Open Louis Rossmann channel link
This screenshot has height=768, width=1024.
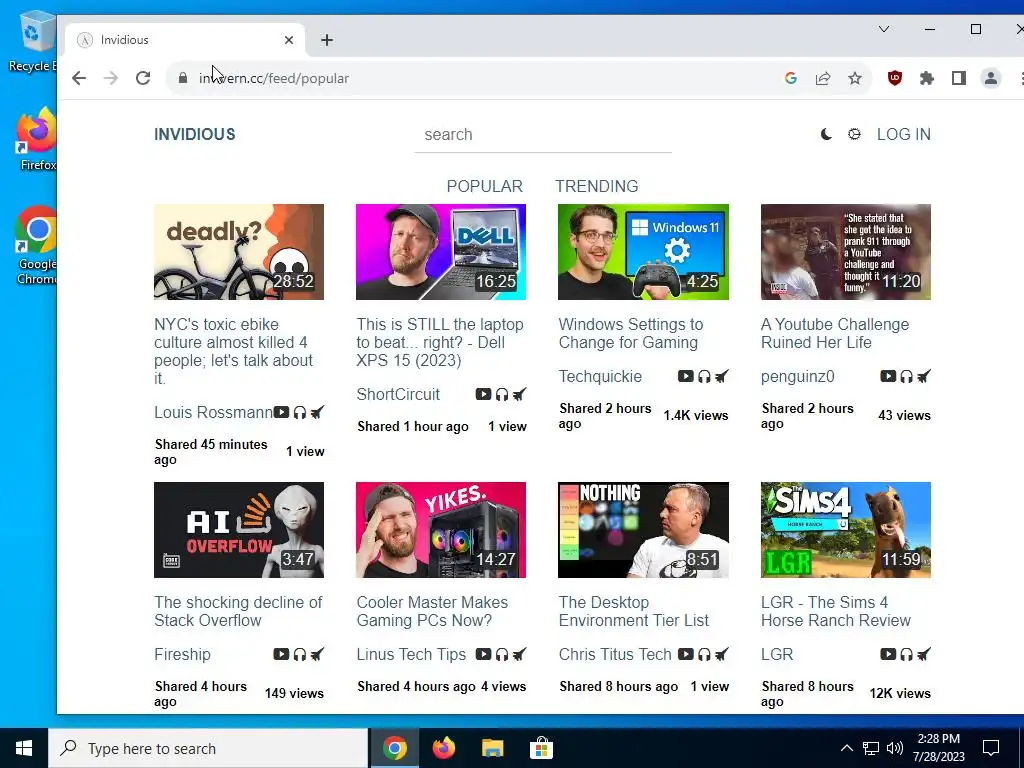214,412
